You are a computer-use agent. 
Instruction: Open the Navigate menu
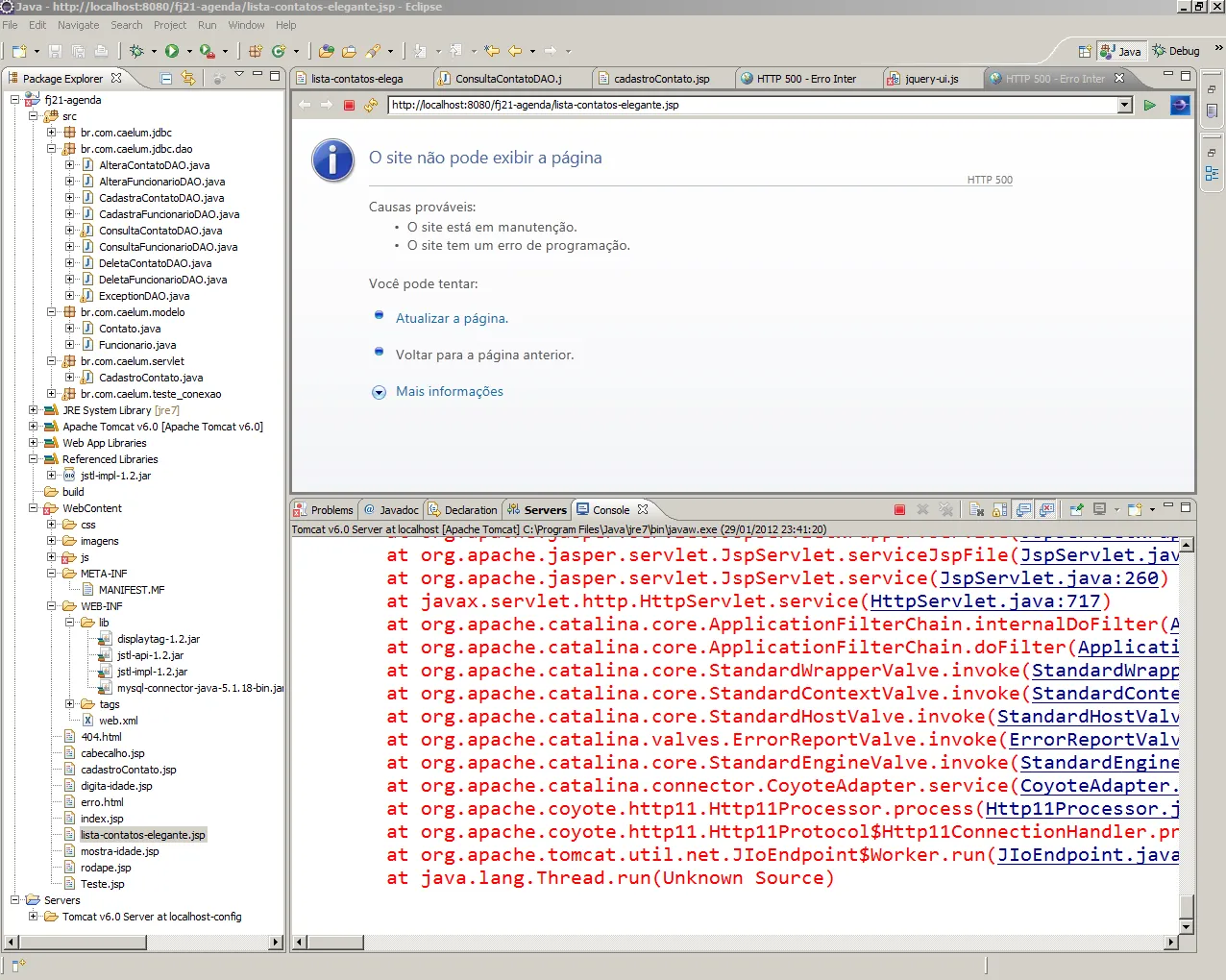click(78, 25)
